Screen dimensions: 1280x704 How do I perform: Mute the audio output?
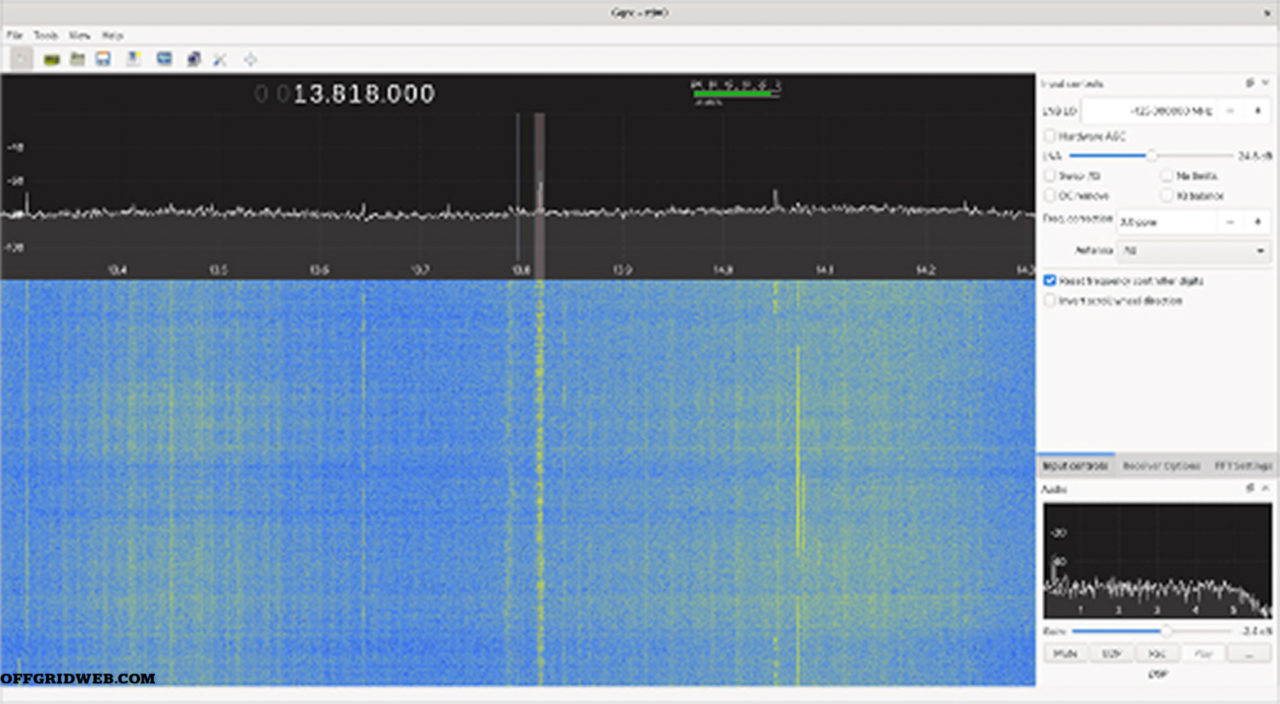1065,653
